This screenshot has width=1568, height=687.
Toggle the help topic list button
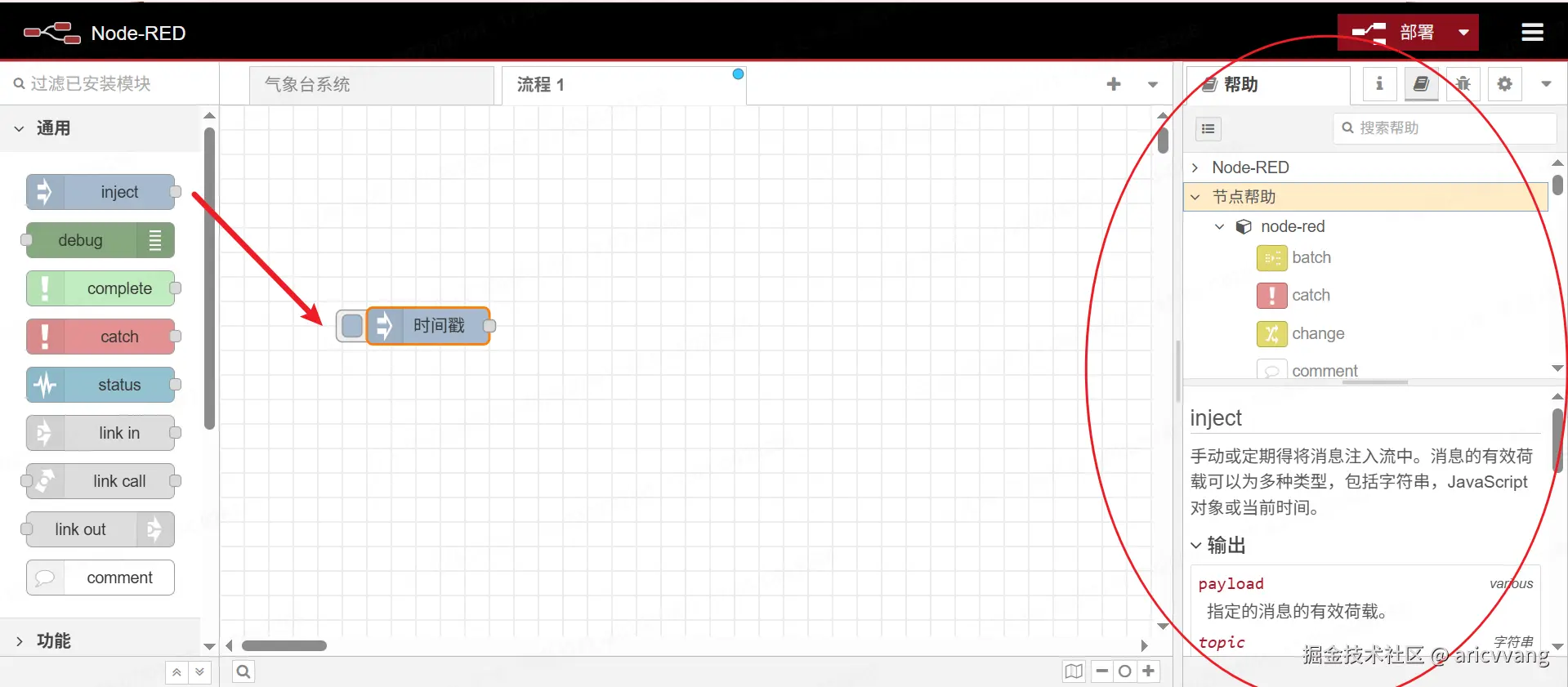(x=1208, y=129)
